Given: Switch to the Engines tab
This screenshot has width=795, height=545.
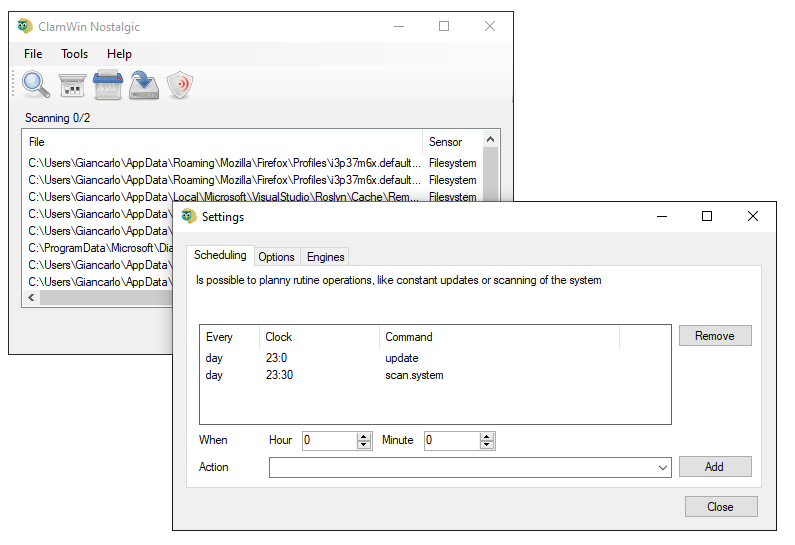Looking at the screenshot, I should (x=326, y=257).
